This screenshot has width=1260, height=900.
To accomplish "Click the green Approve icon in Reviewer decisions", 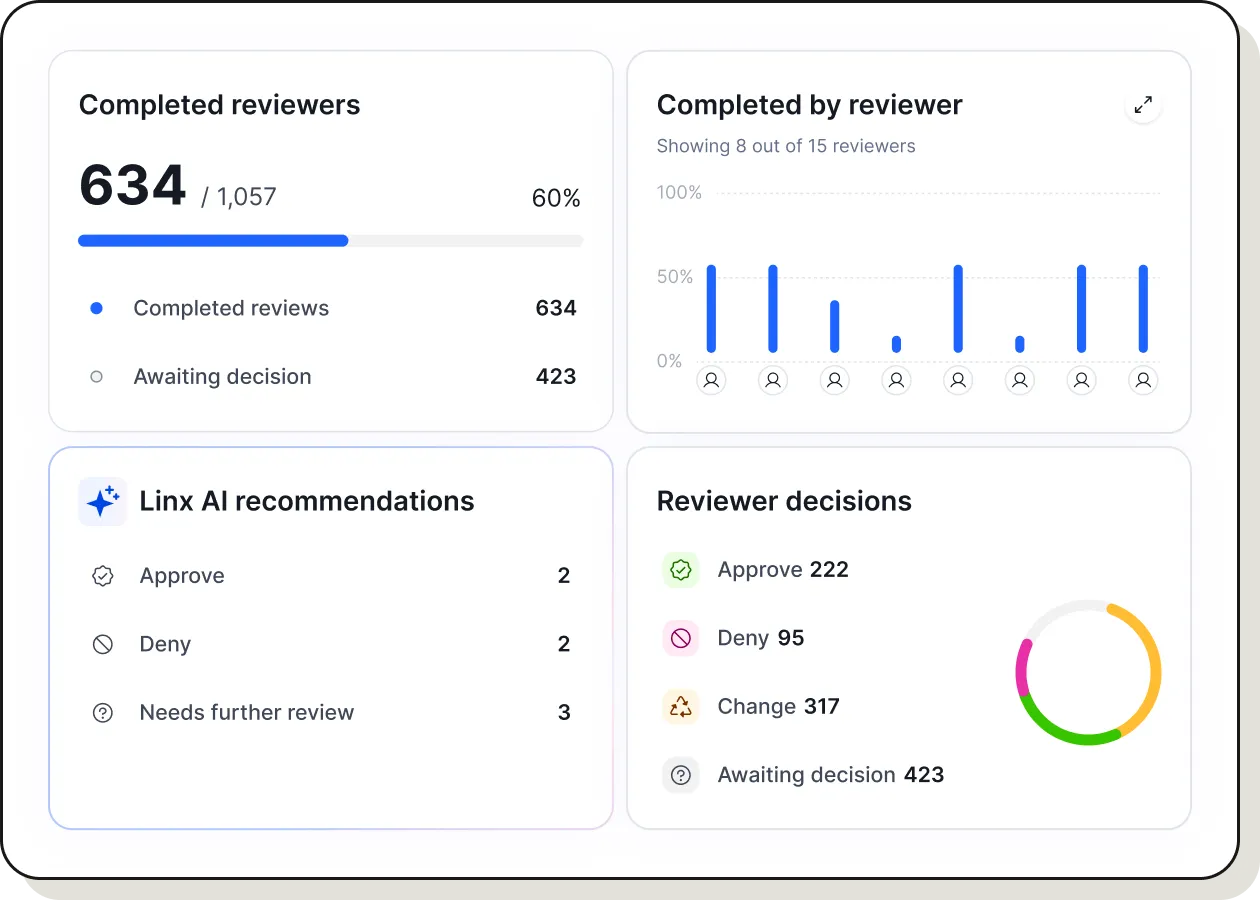I will [681, 570].
